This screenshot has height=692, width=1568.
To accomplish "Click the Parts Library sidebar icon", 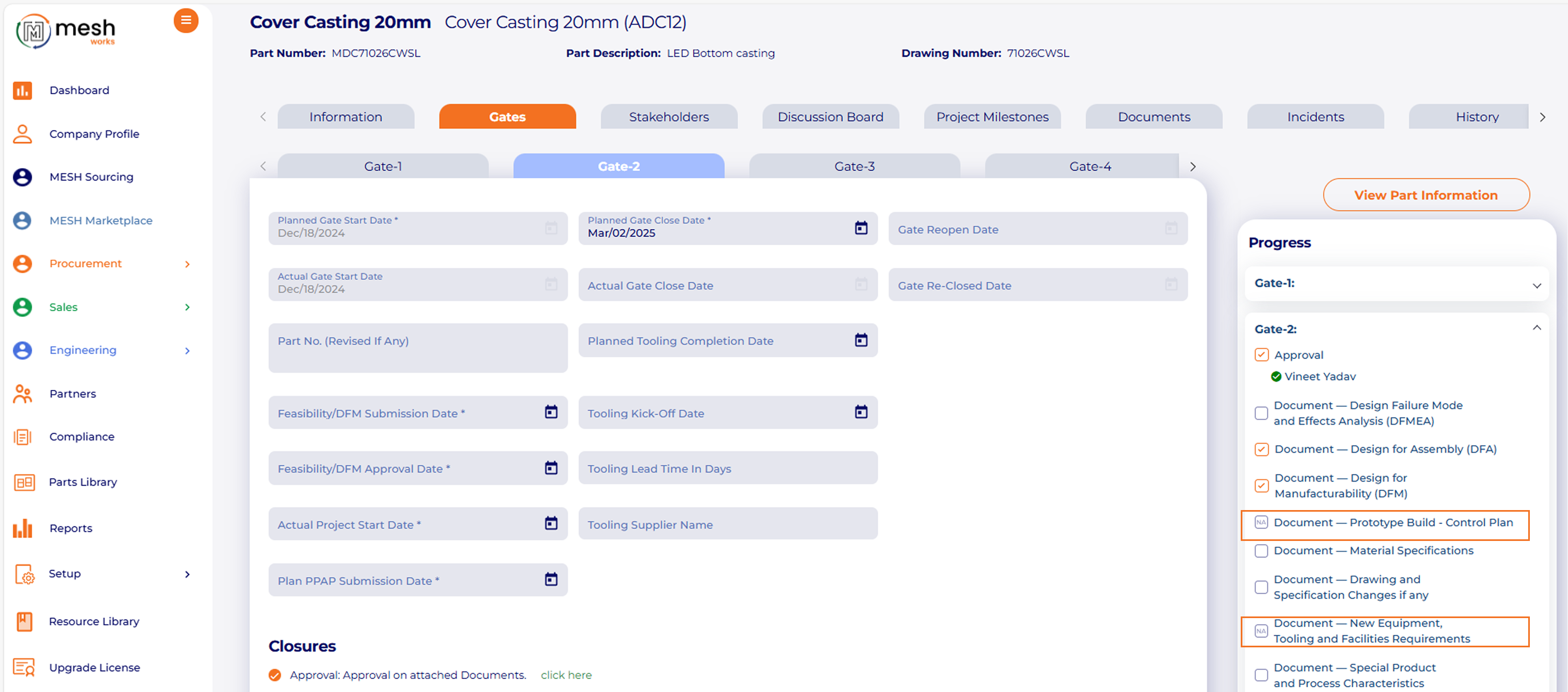I will tap(24, 482).
